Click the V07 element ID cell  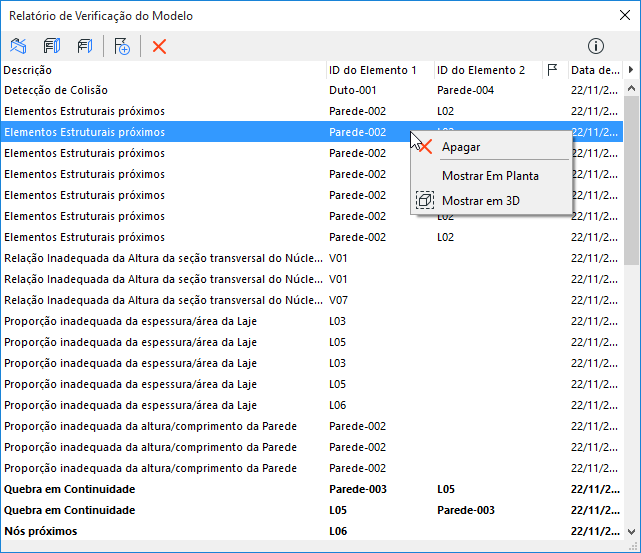[x=338, y=300]
